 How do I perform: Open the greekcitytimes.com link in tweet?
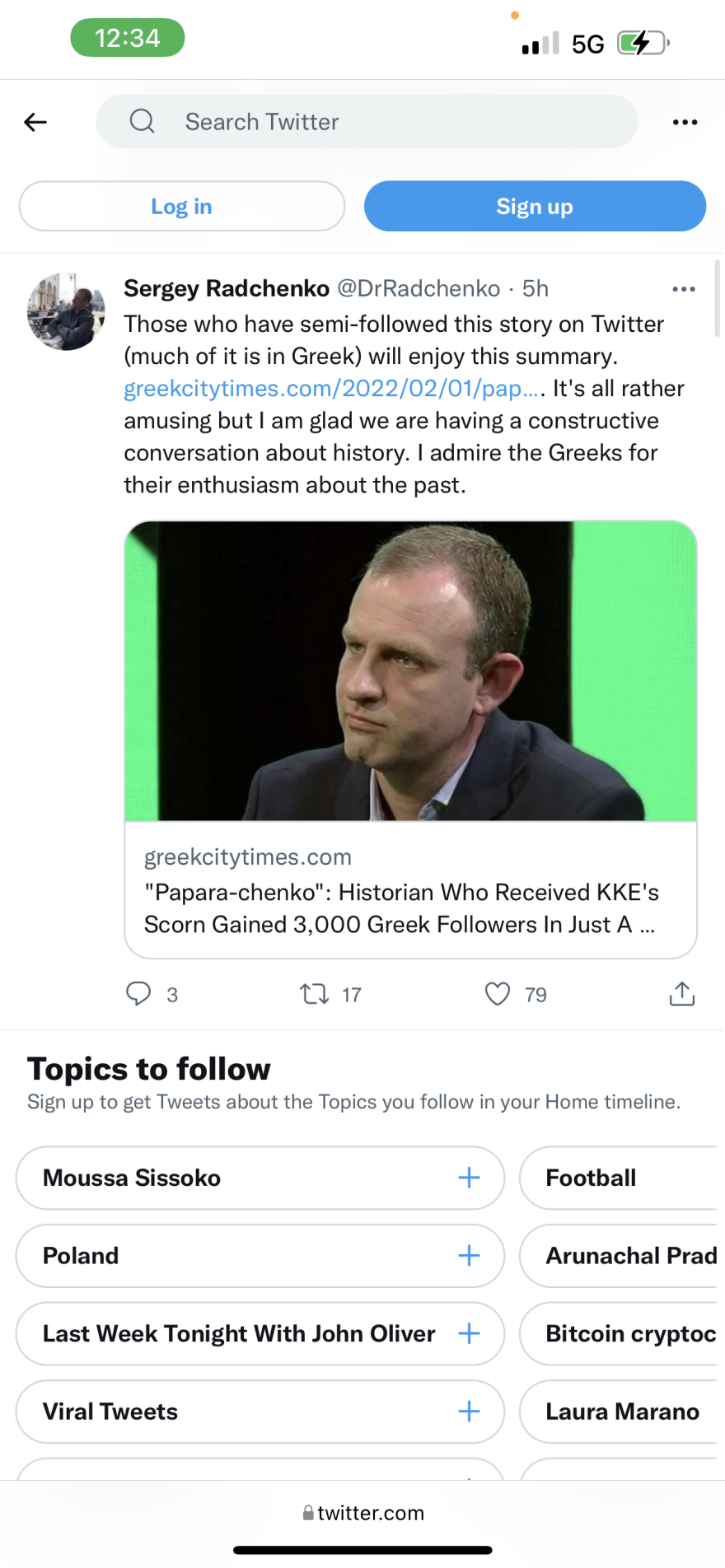333,389
